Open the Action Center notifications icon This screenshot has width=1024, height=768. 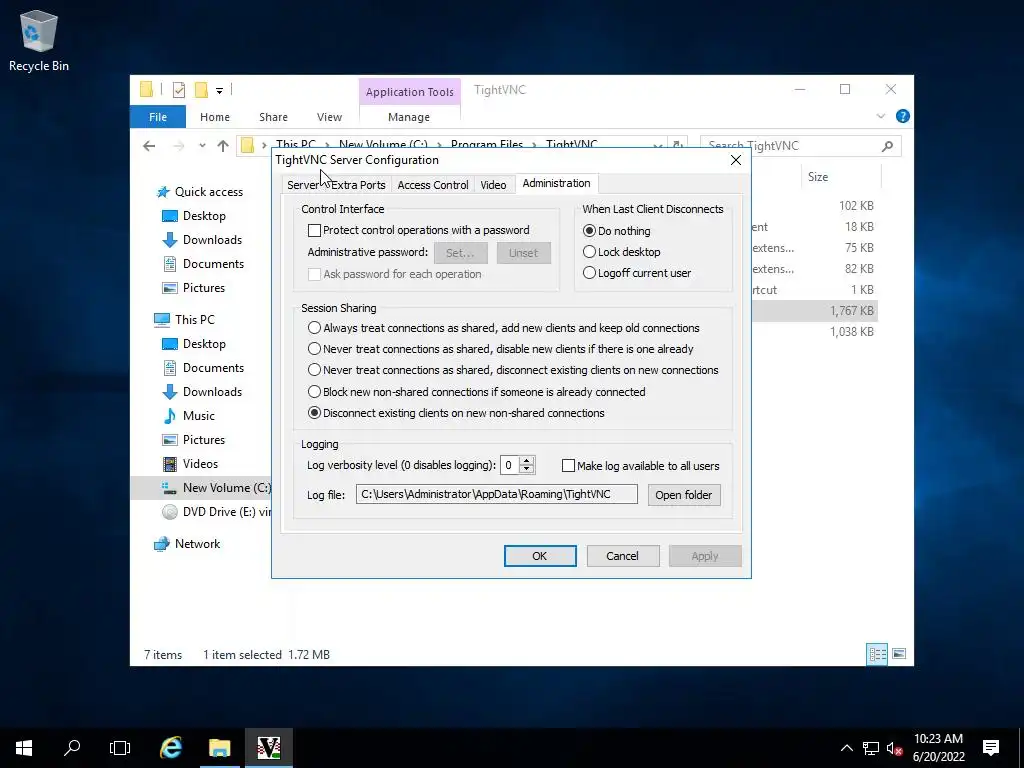tap(991, 748)
